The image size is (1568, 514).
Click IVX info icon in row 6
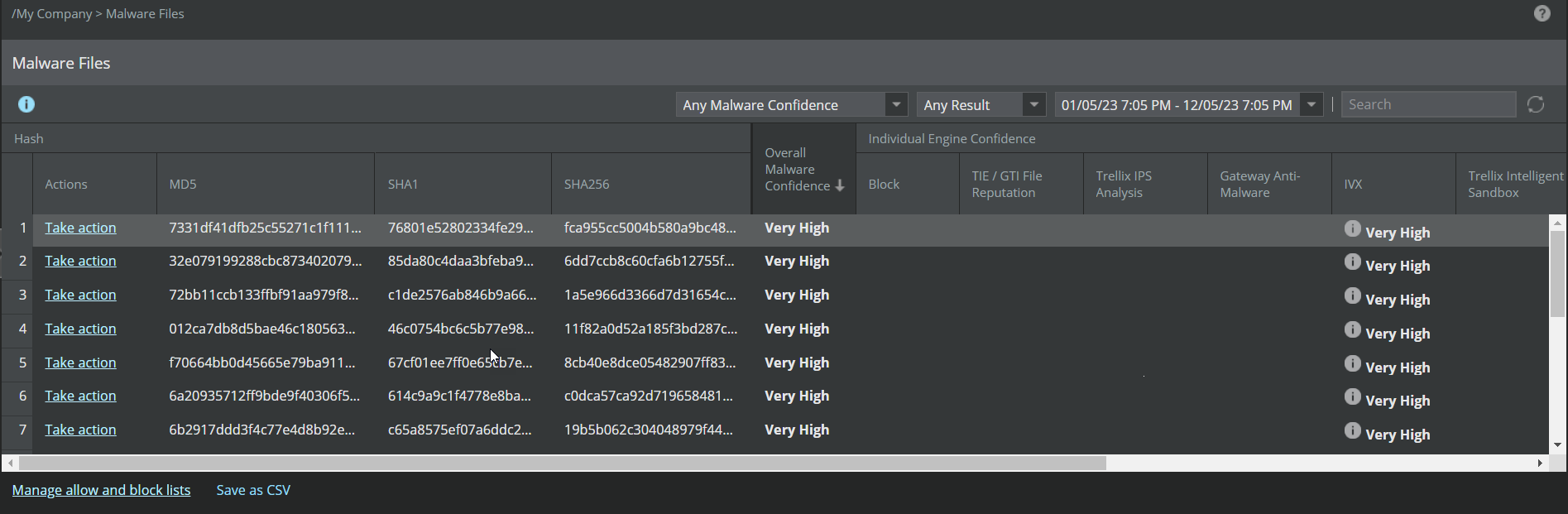point(1352,396)
